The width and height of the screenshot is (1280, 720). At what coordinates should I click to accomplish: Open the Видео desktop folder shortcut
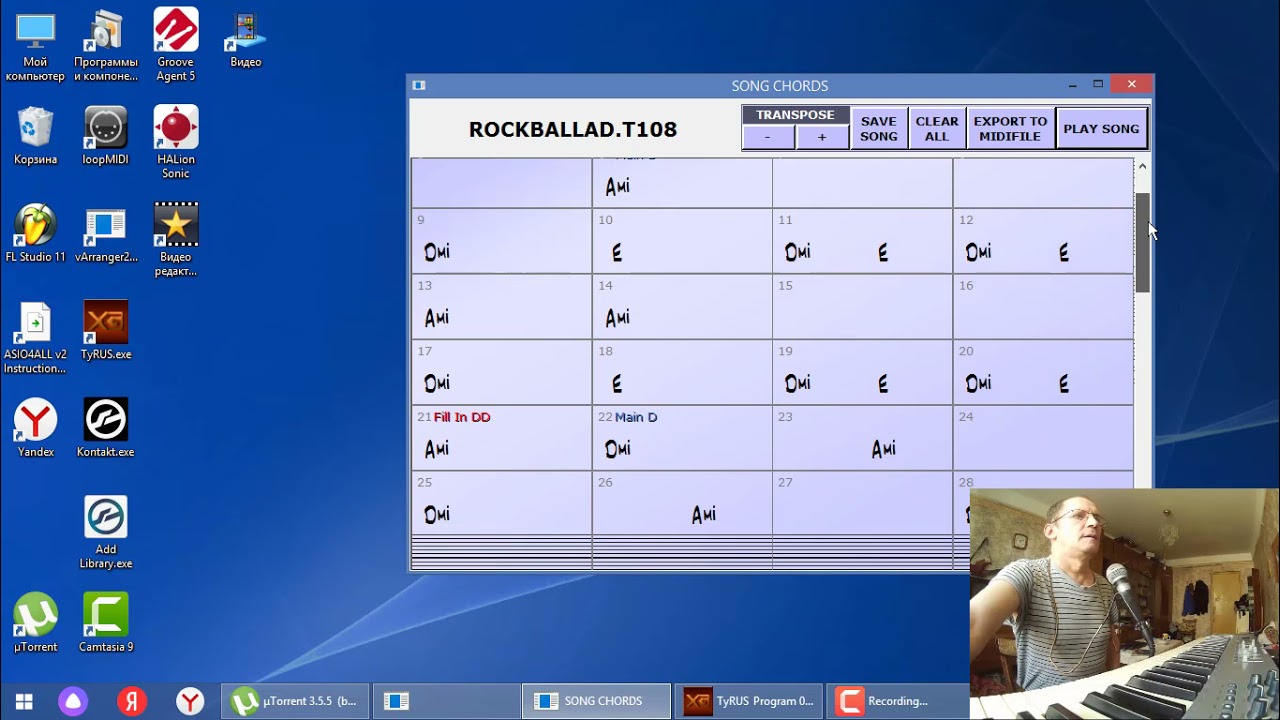click(246, 40)
